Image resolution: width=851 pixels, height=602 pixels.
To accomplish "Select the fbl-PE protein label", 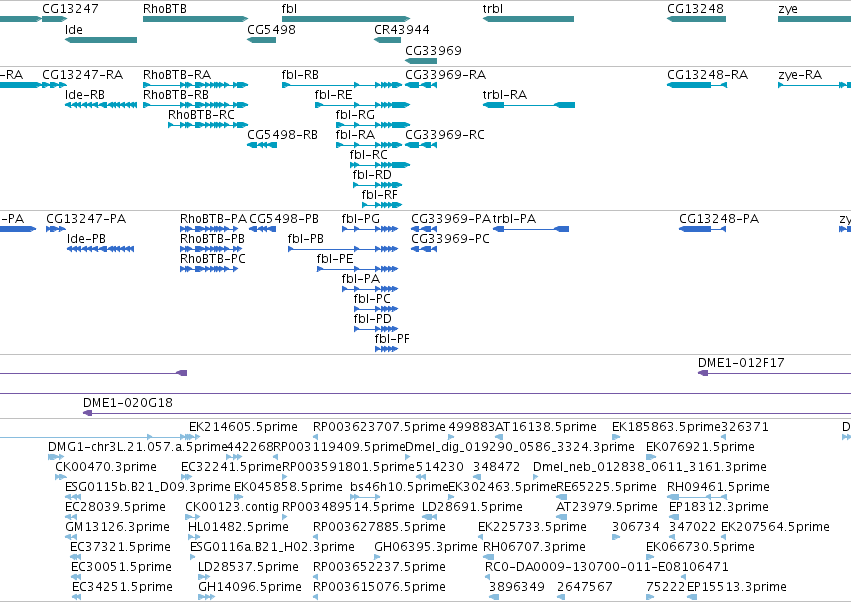I will (x=335, y=259).
